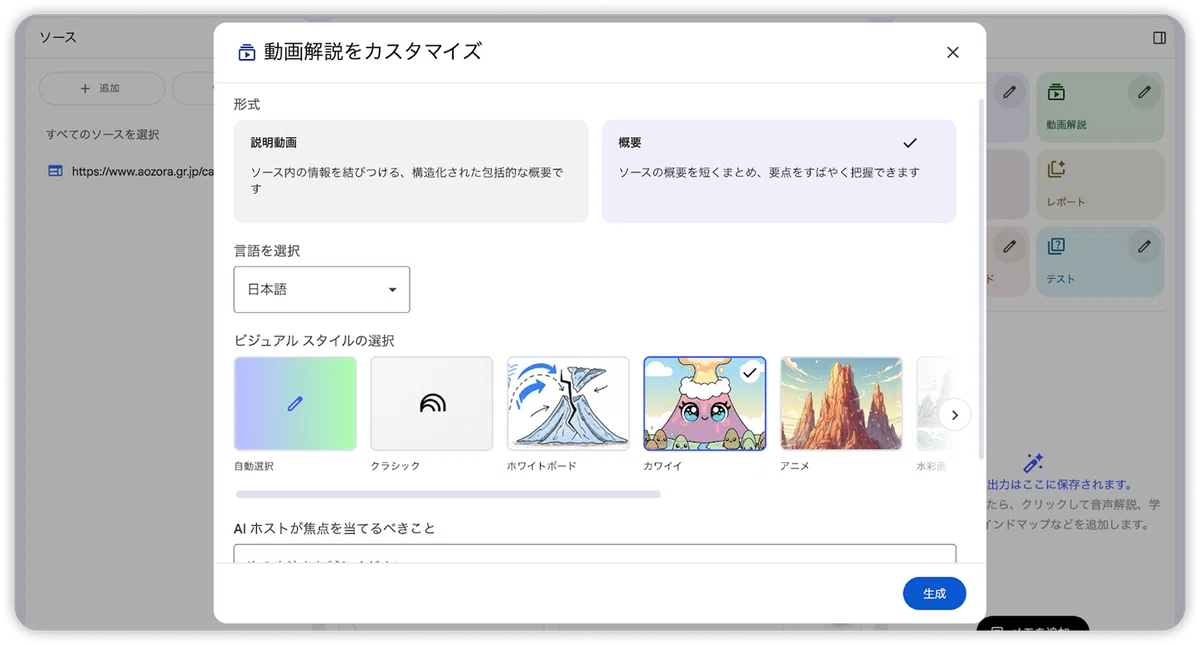Click the video overview icon in dialog title
Screen dimensions: 1200x645
pos(246,53)
